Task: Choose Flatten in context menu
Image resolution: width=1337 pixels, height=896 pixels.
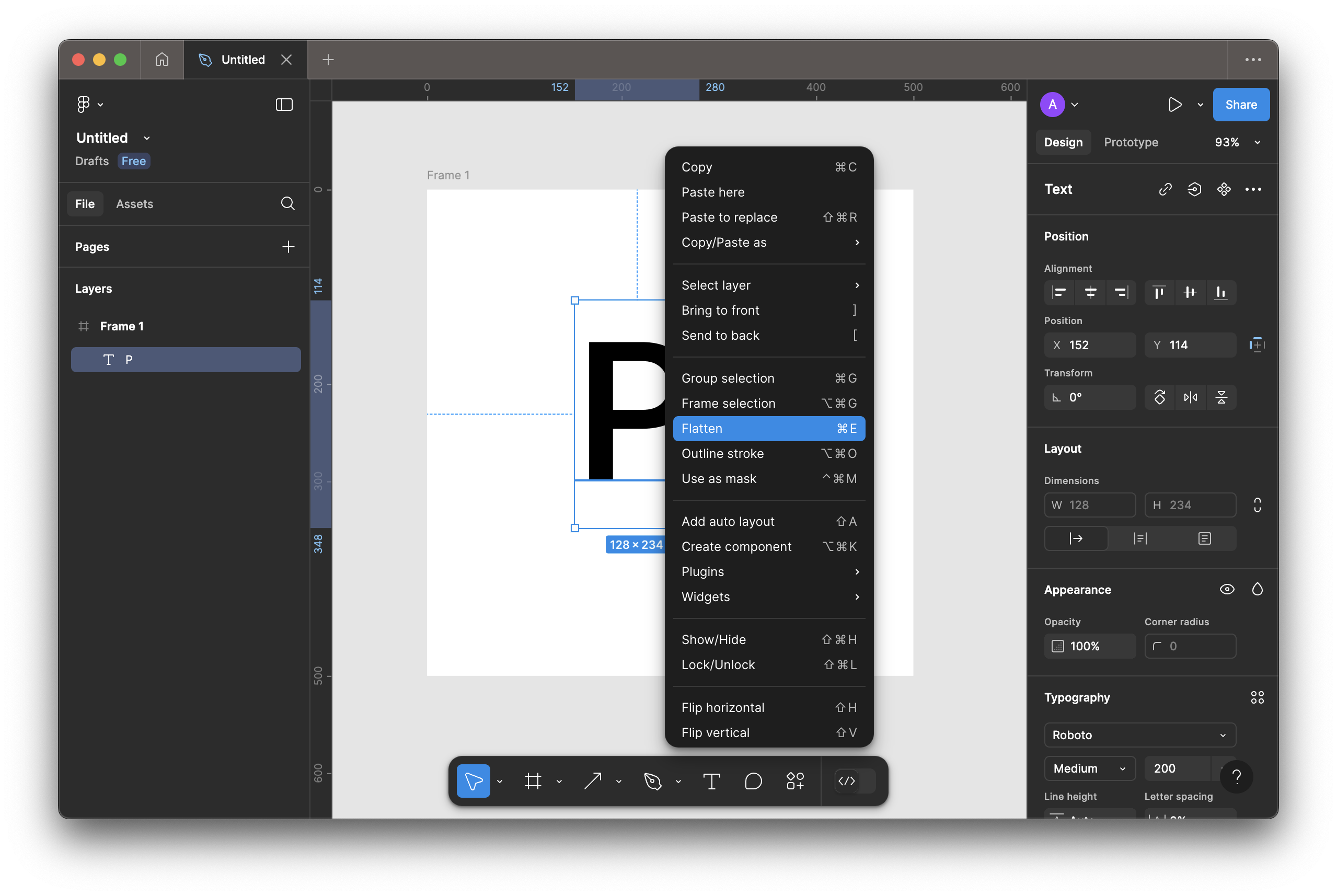Action: [x=769, y=429]
